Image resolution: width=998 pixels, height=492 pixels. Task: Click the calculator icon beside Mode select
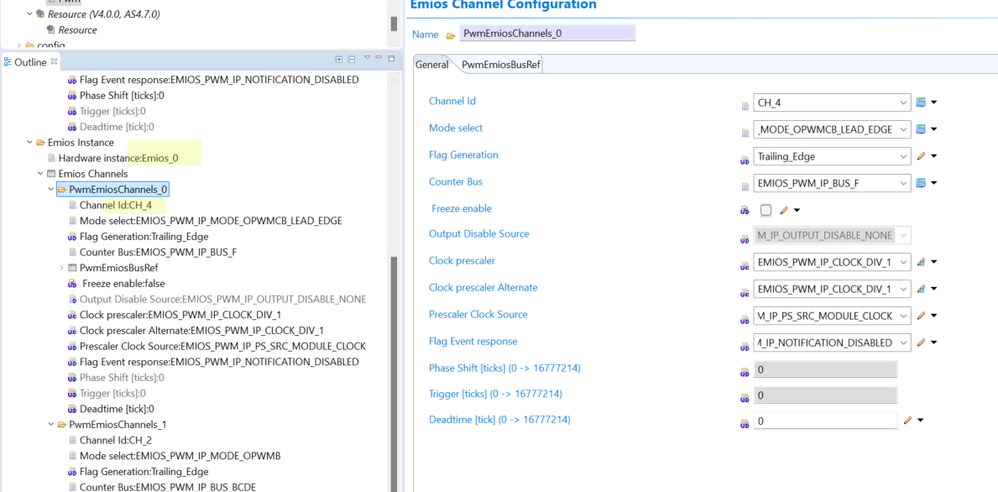(x=920, y=129)
